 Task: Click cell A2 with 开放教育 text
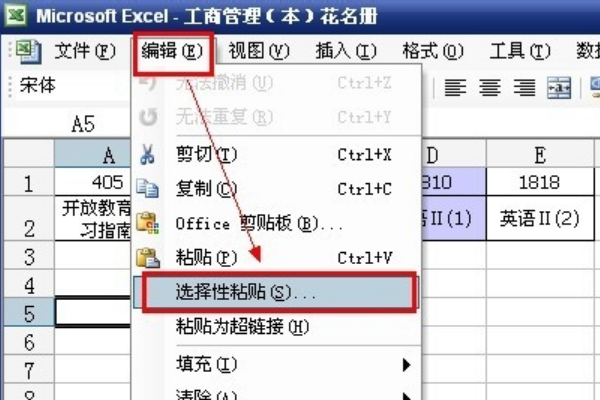93,219
